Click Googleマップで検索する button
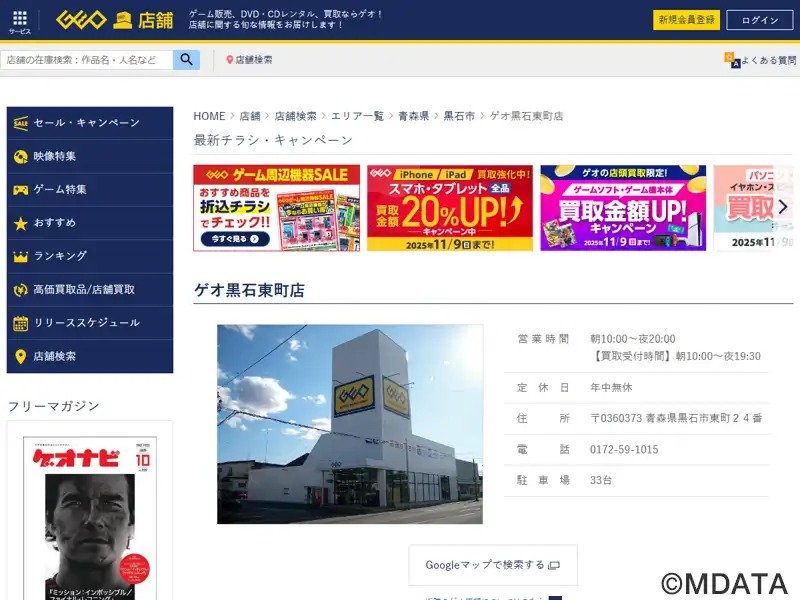This screenshot has width=800, height=600. pyautogui.click(x=493, y=565)
